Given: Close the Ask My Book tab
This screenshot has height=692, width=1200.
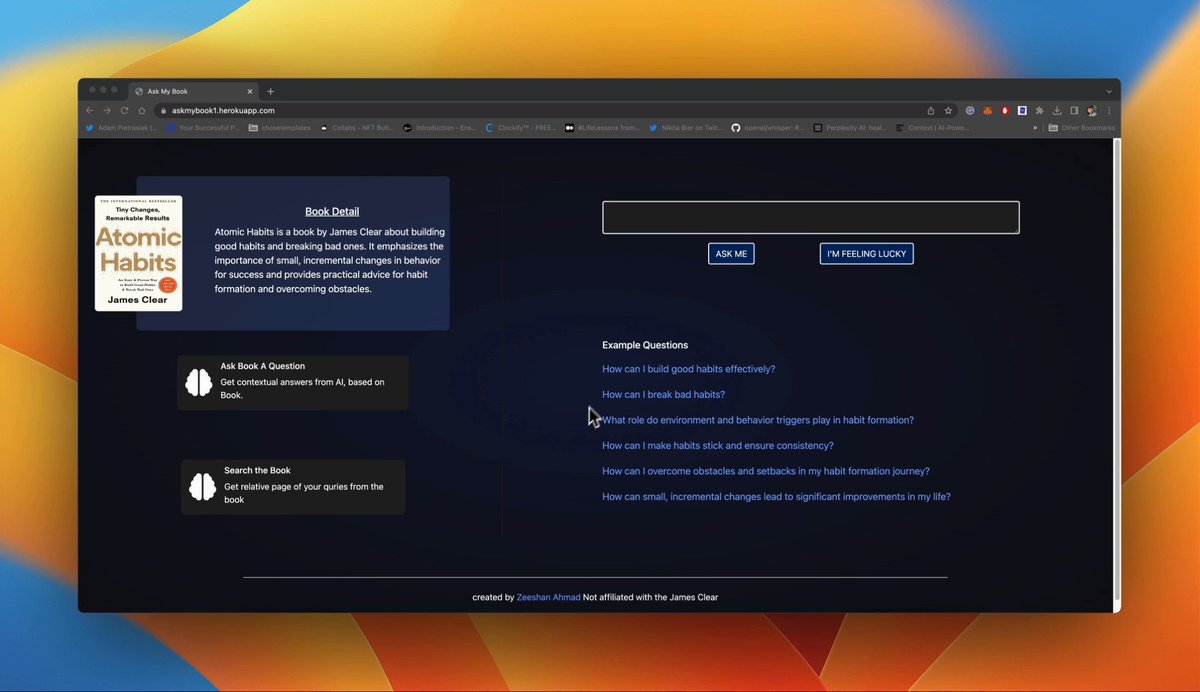Looking at the screenshot, I should pos(250,91).
